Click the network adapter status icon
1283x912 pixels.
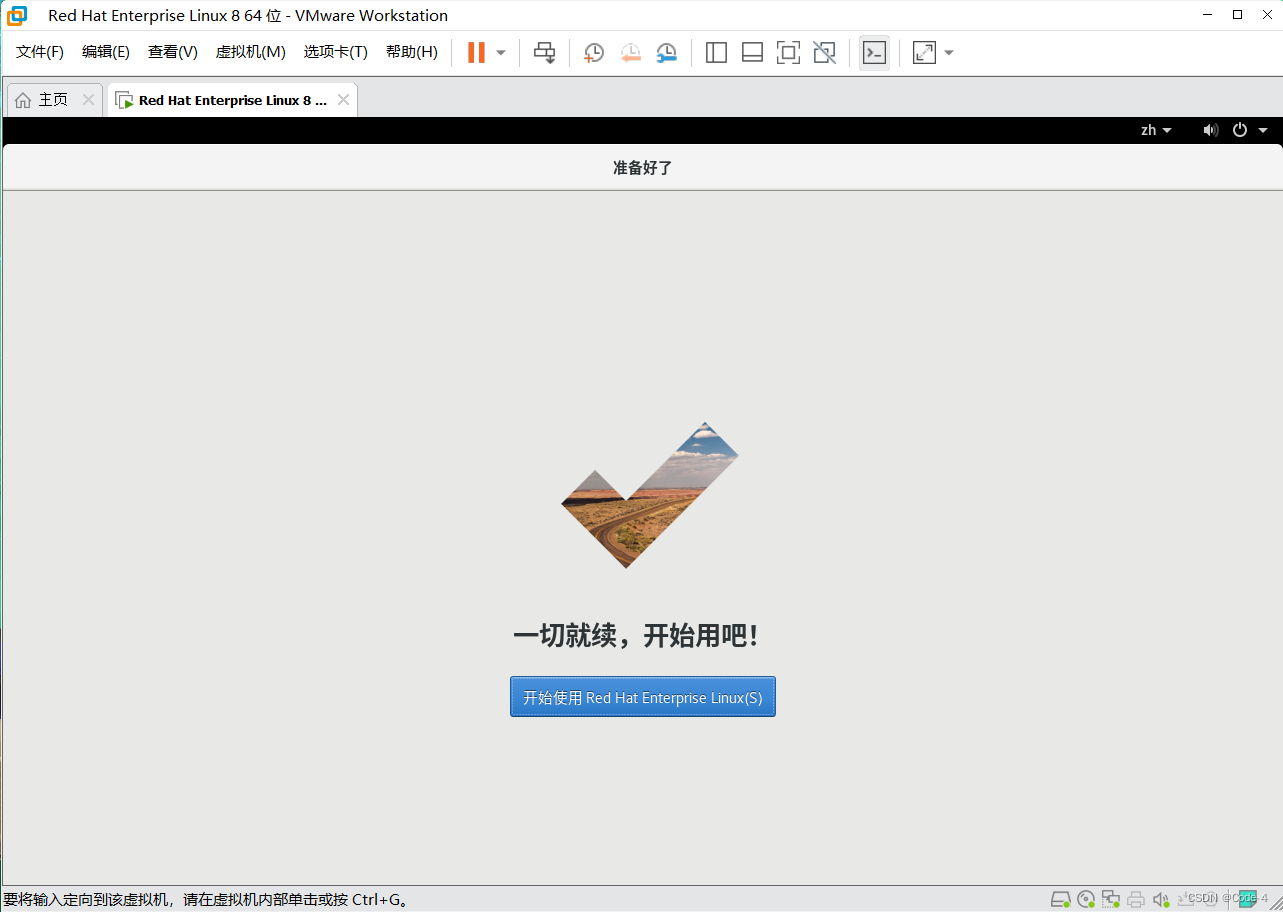click(1111, 899)
